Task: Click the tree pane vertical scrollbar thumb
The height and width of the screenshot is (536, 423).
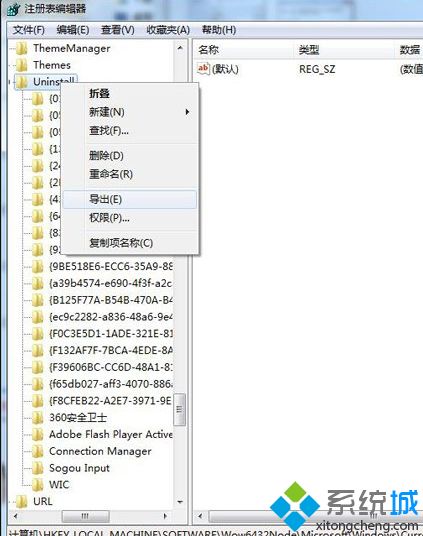Action: click(x=180, y=410)
